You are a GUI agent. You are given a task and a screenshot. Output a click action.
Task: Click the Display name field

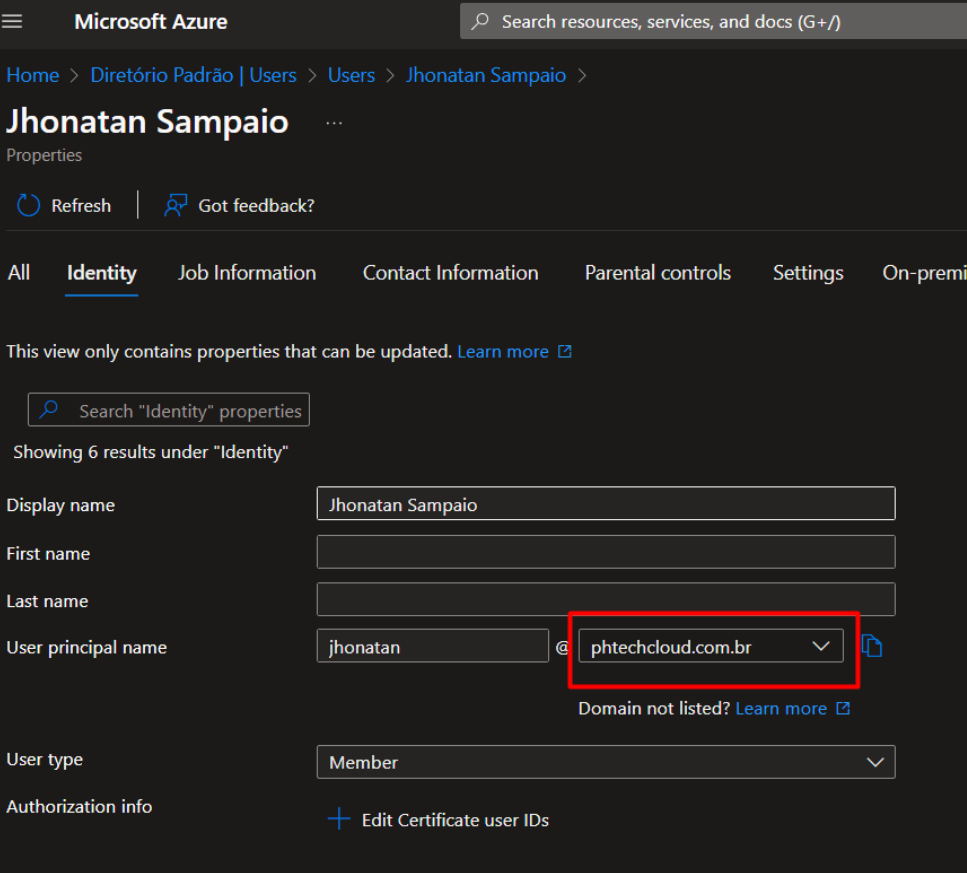pyautogui.click(x=606, y=503)
